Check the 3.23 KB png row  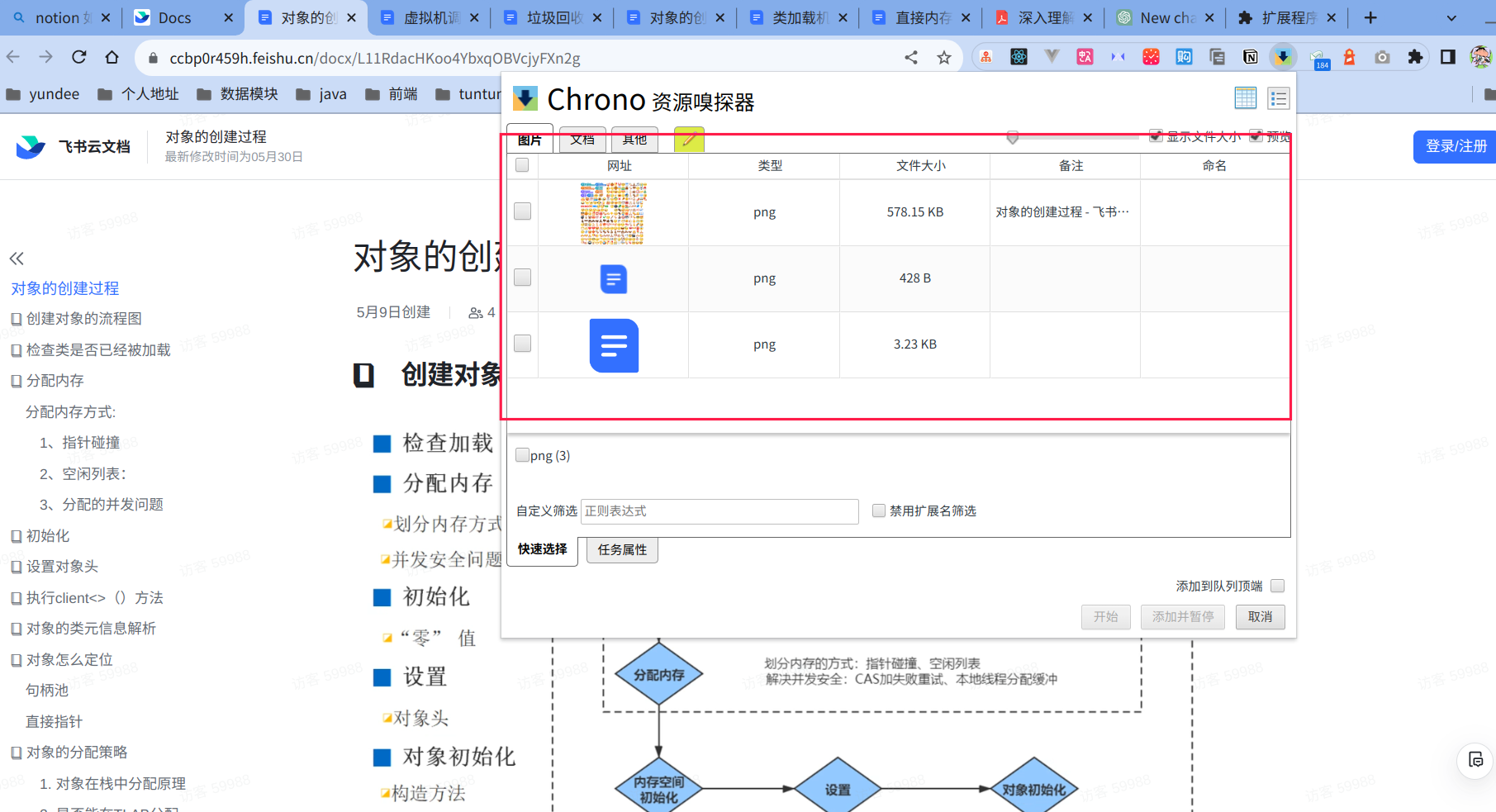[522, 343]
